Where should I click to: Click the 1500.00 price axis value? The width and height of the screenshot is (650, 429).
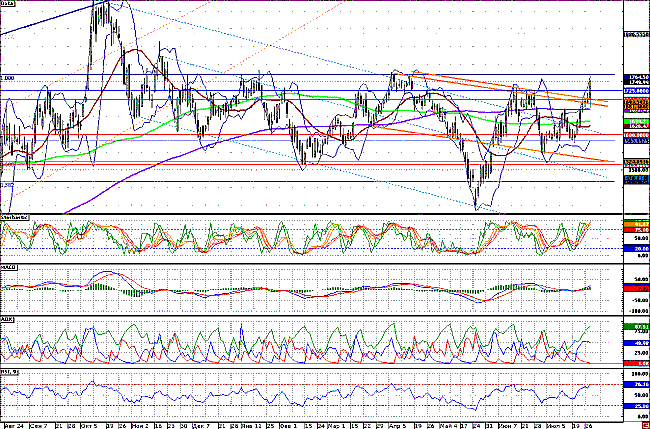638,170
